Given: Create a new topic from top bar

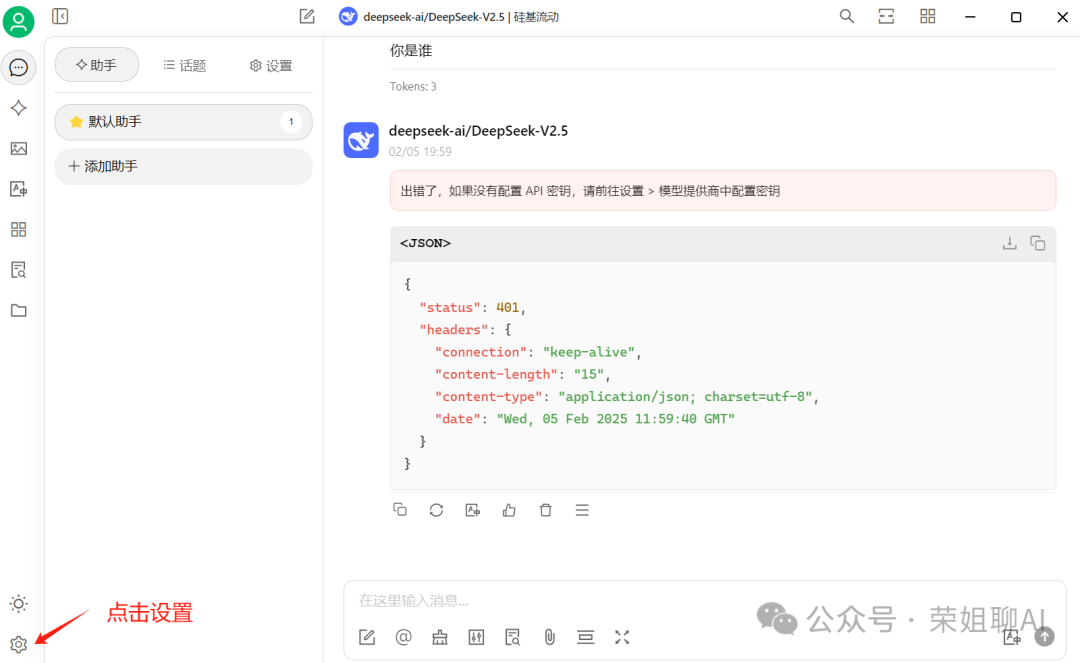Looking at the screenshot, I should click(x=307, y=16).
